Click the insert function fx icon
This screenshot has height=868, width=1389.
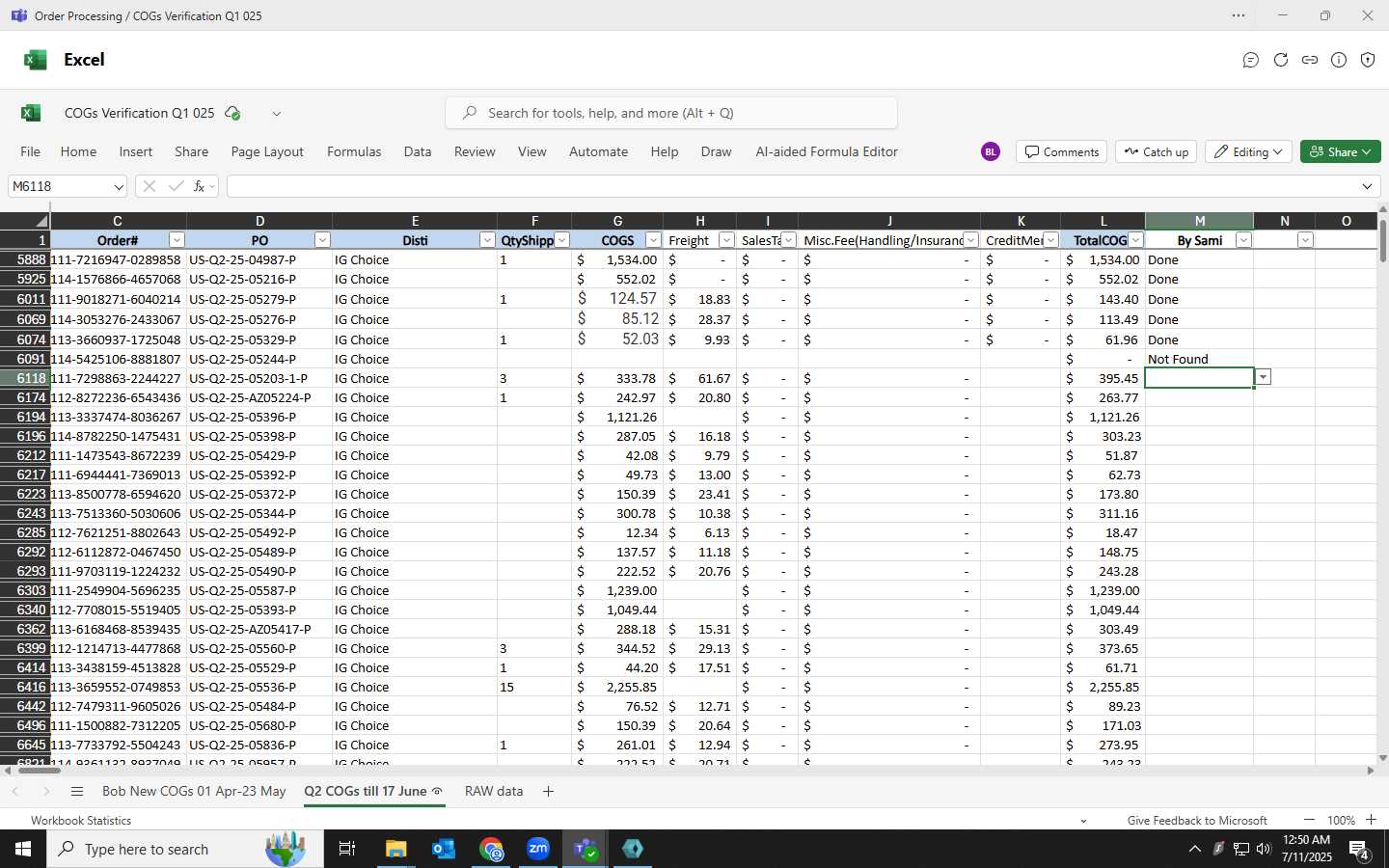point(199,186)
